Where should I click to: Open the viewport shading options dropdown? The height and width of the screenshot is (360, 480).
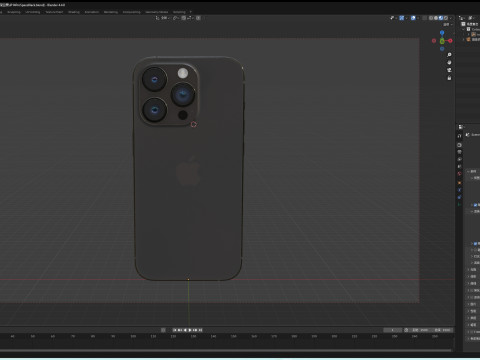click(x=451, y=18)
